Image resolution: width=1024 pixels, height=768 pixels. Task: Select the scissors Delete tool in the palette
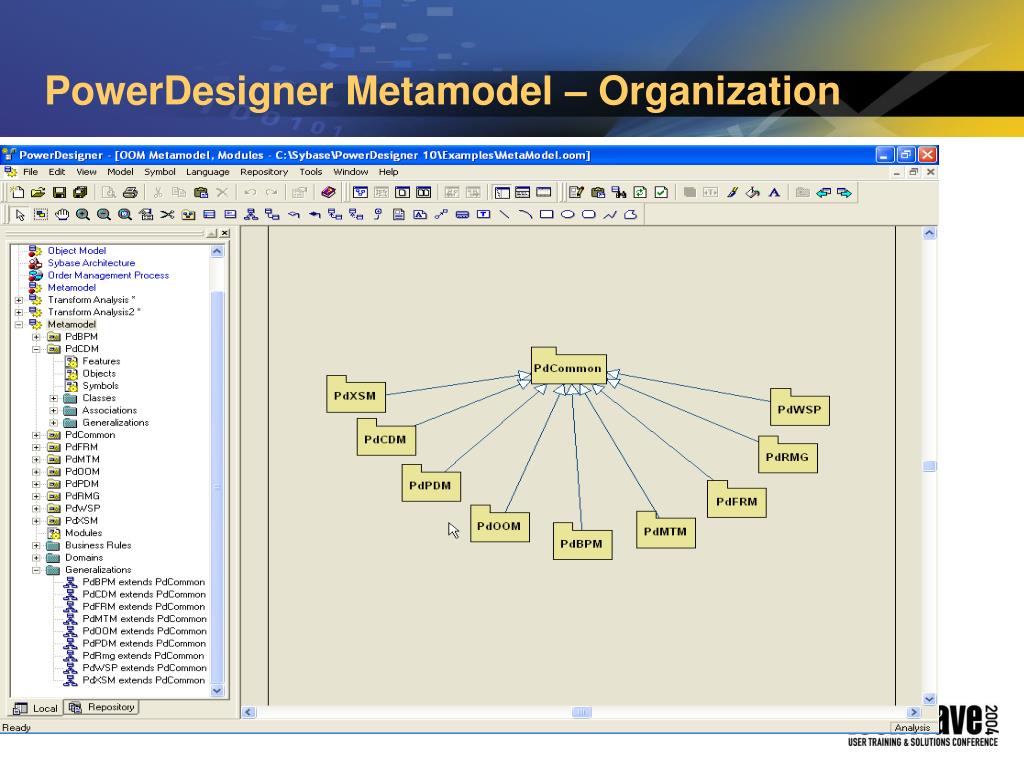[x=167, y=214]
